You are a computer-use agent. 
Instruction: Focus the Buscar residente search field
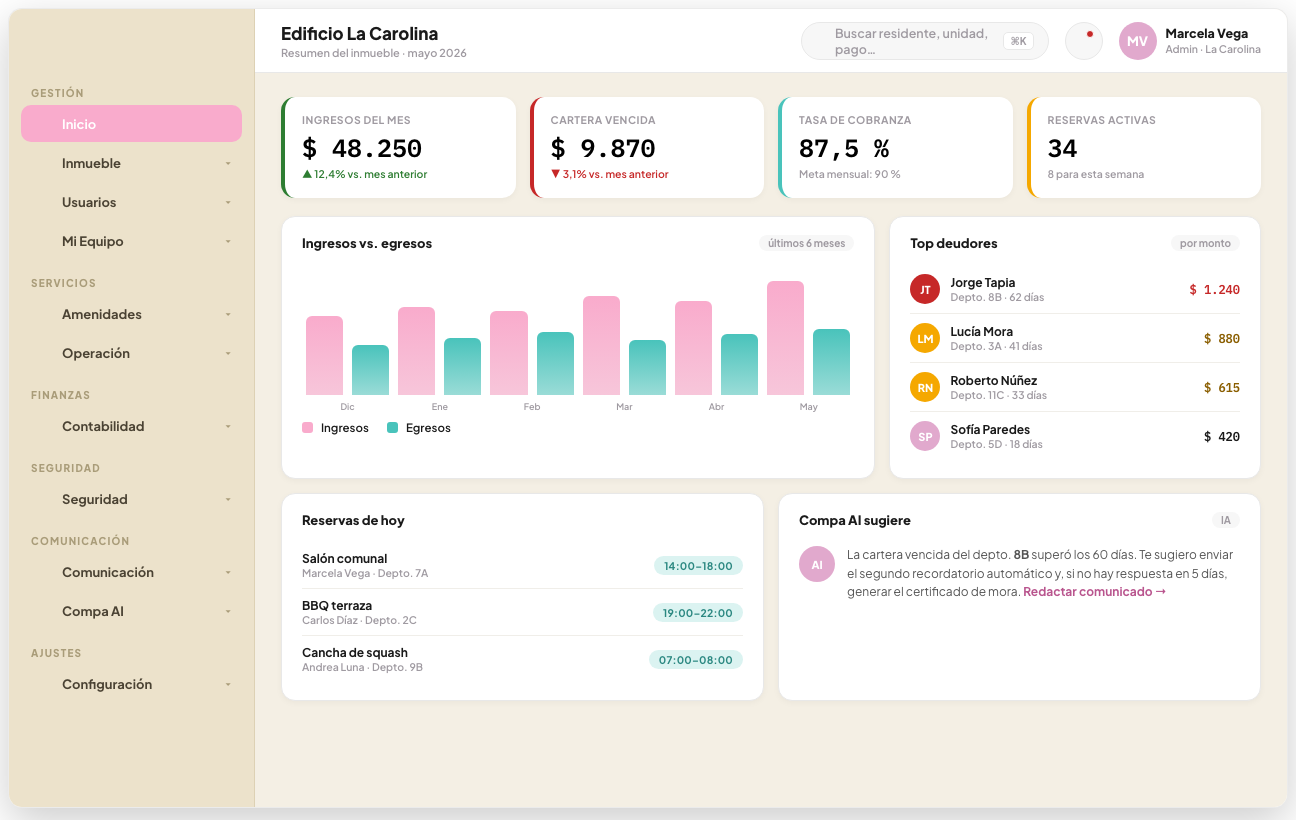point(925,41)
